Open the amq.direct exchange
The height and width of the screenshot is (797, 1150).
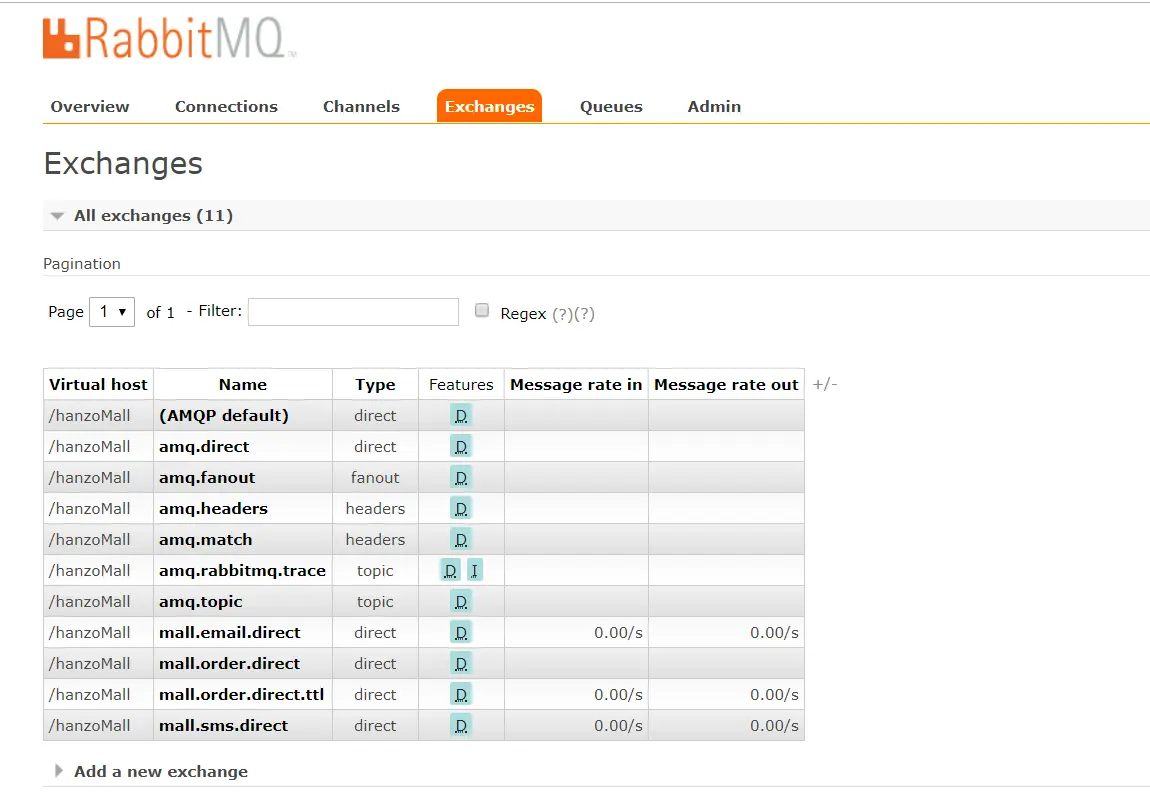point(204,447)
